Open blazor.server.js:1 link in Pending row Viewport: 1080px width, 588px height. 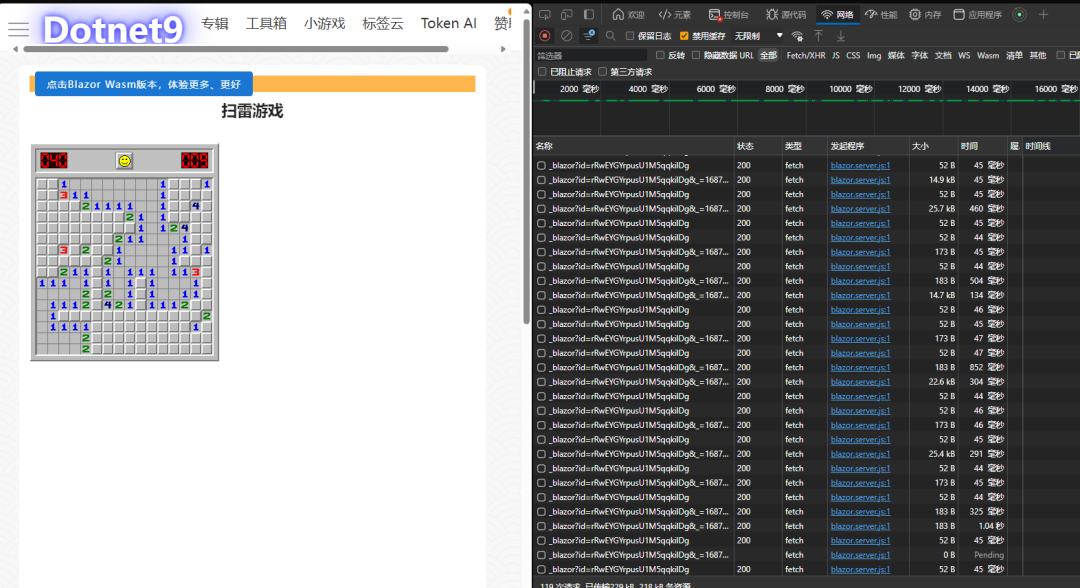pos(860,555)
